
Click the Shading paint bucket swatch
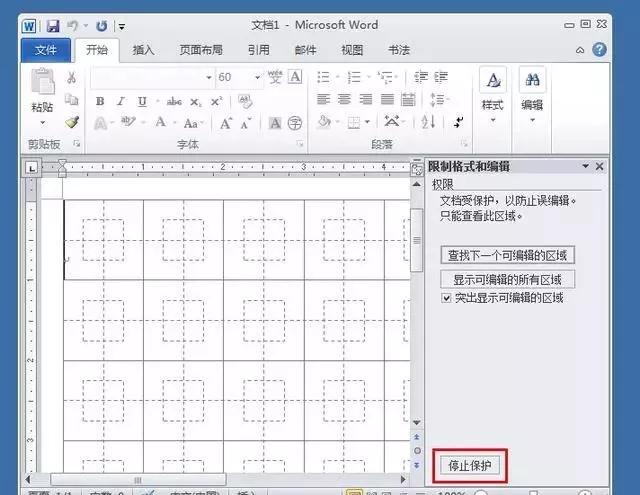(324, 122)
